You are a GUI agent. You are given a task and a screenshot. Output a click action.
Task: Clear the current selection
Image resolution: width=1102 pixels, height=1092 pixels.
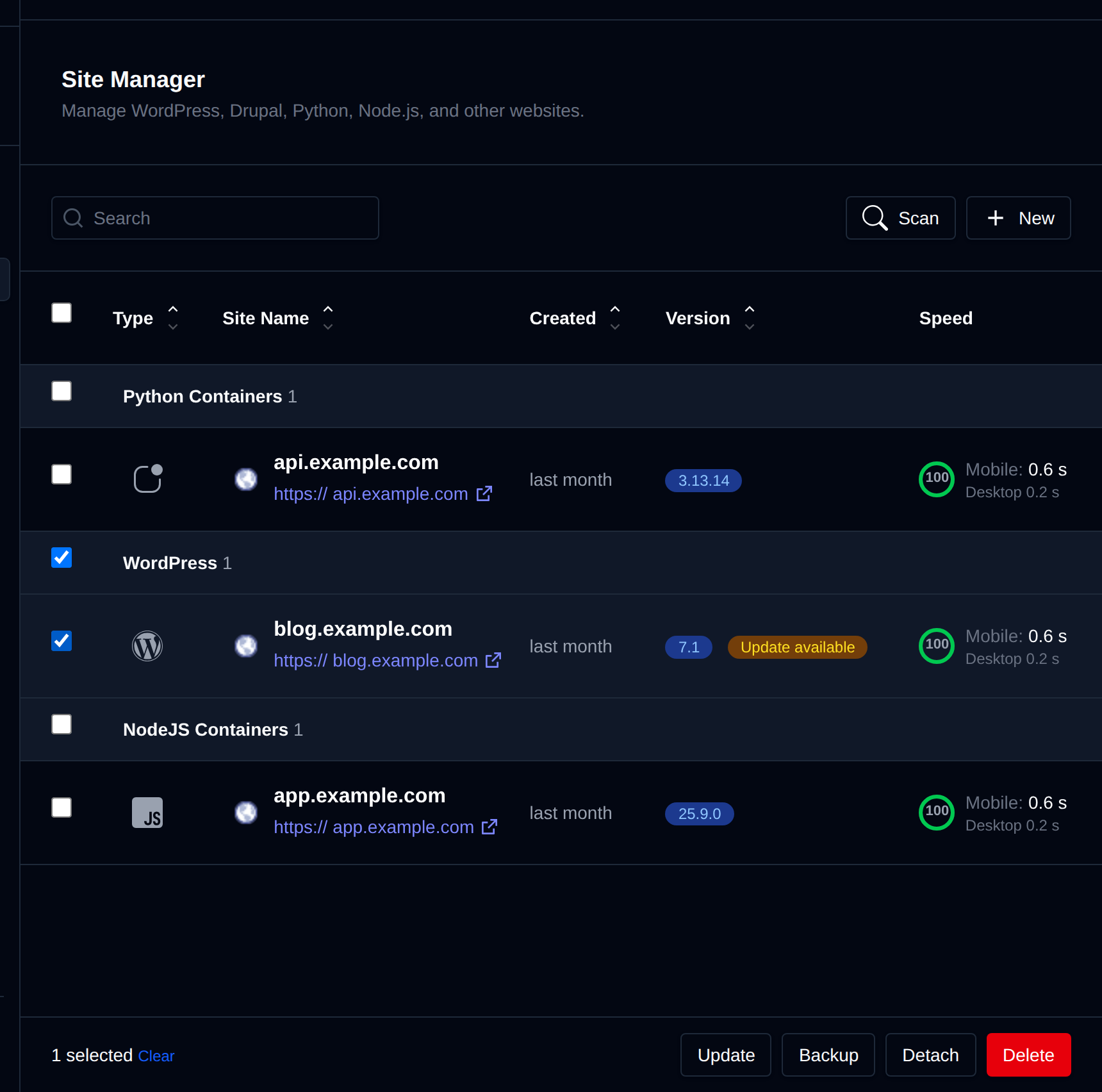coord(156,1056)
